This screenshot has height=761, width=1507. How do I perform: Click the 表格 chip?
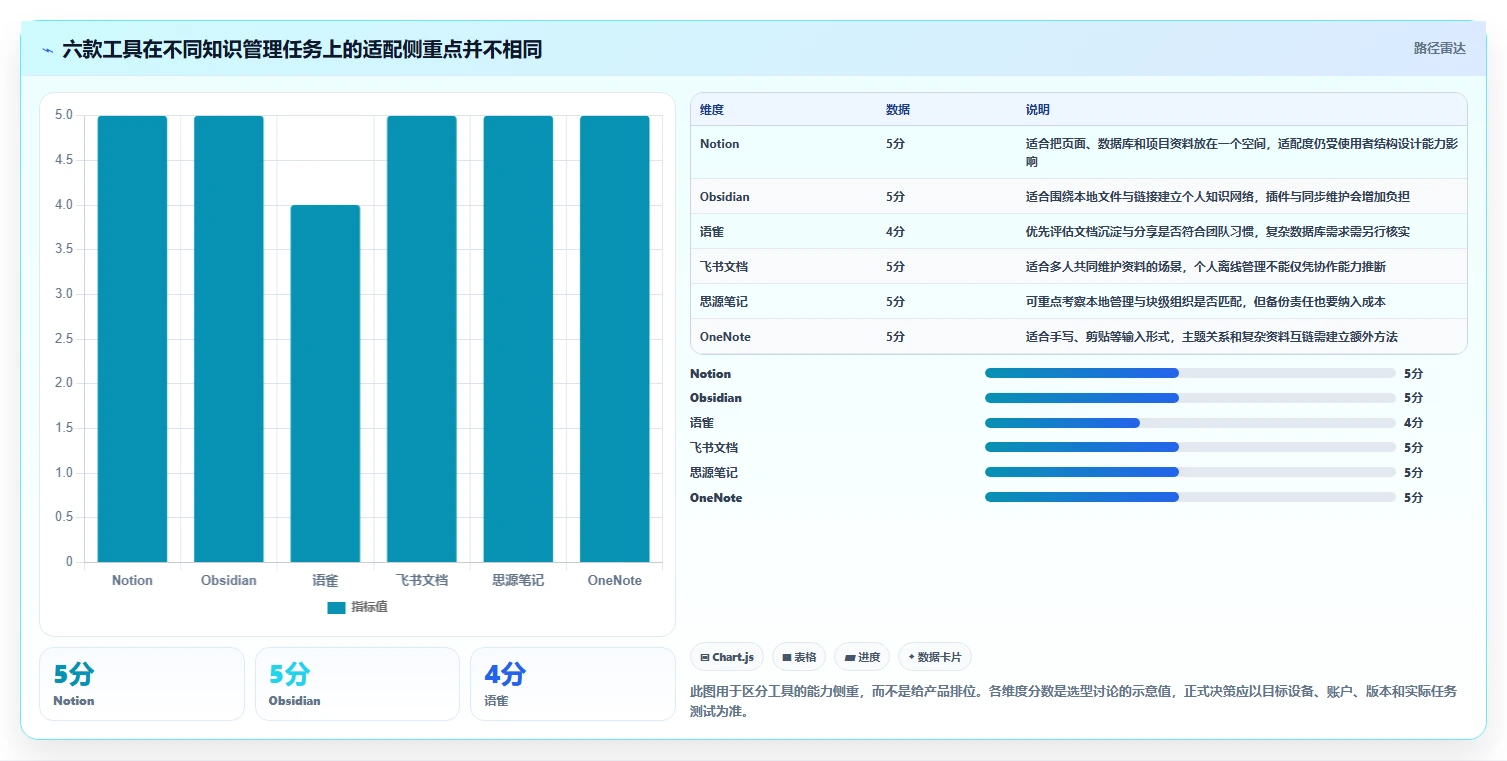(799, 657)
